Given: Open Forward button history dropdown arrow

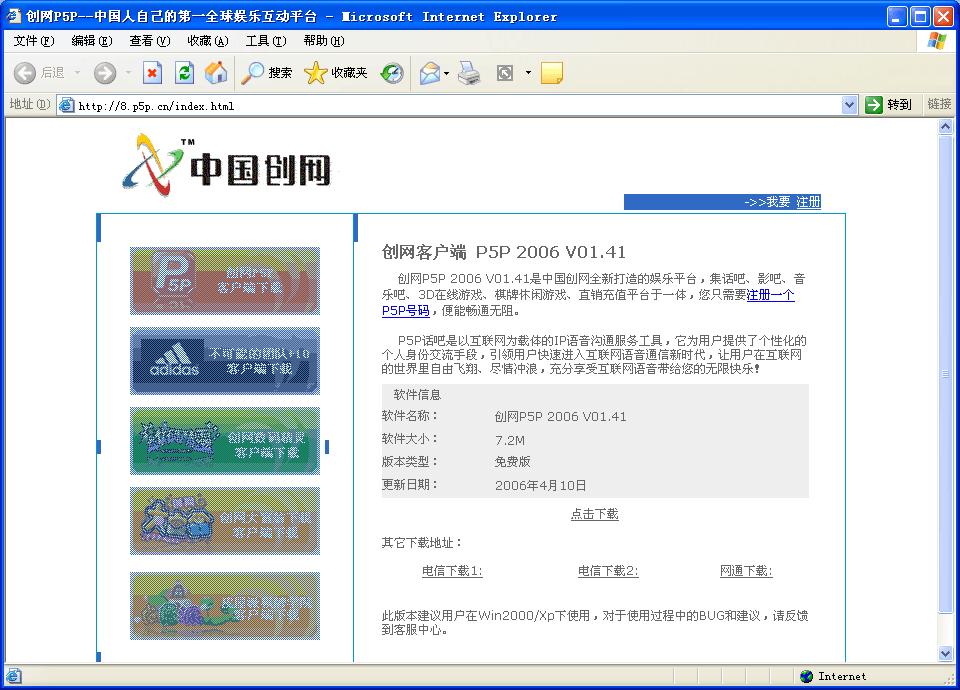Looking at the screenshot, I should point(128,73).
